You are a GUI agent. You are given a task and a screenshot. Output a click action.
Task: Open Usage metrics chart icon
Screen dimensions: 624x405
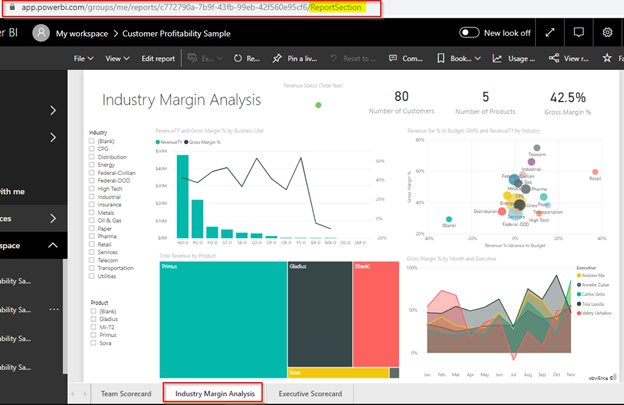pos(497,58)
